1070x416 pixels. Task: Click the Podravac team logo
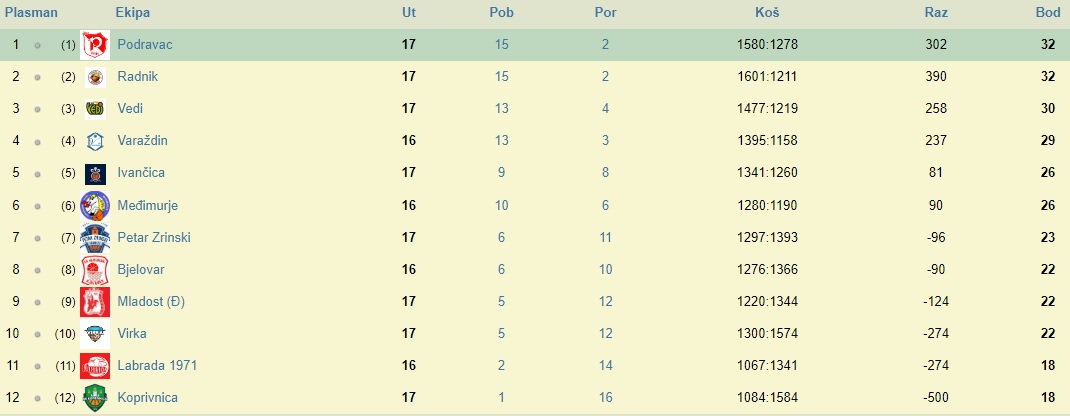[x=94, y=45]
